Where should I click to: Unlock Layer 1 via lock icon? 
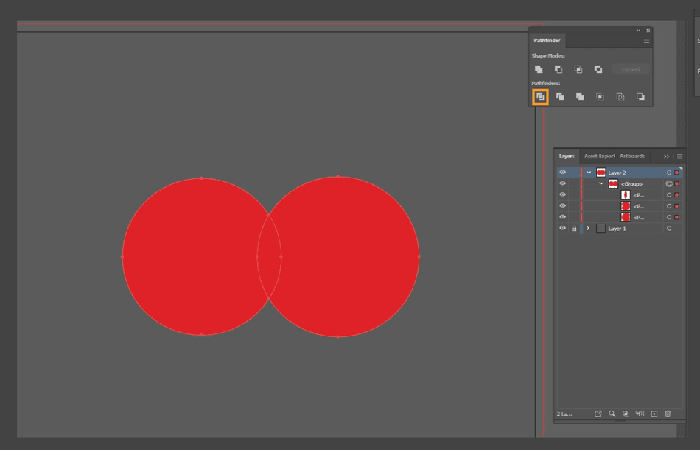click(x=574, y=229)
